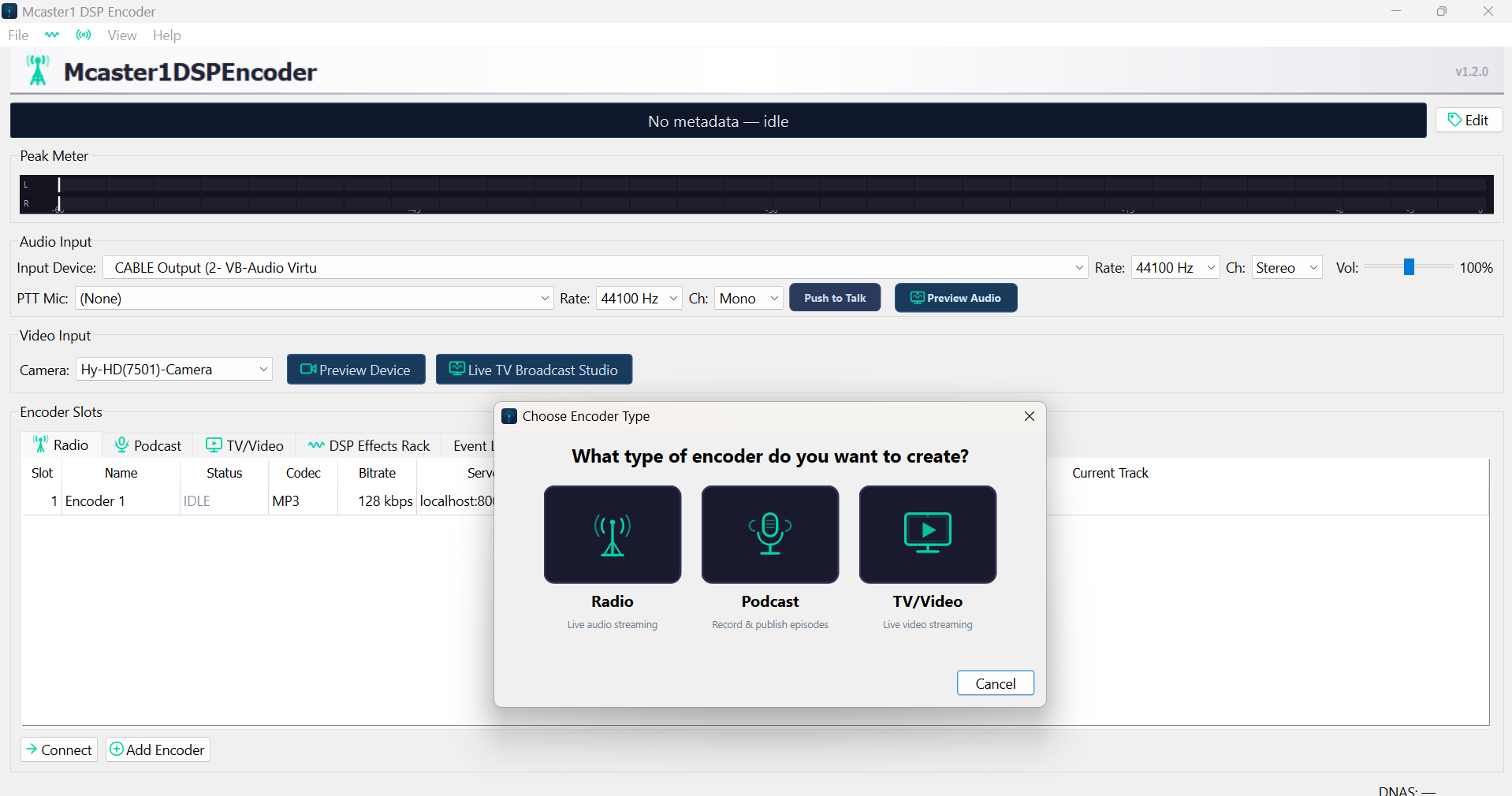Screen dimensions: 1512x796
Task: Open Preview Device for camera
Action: point(356,370)
